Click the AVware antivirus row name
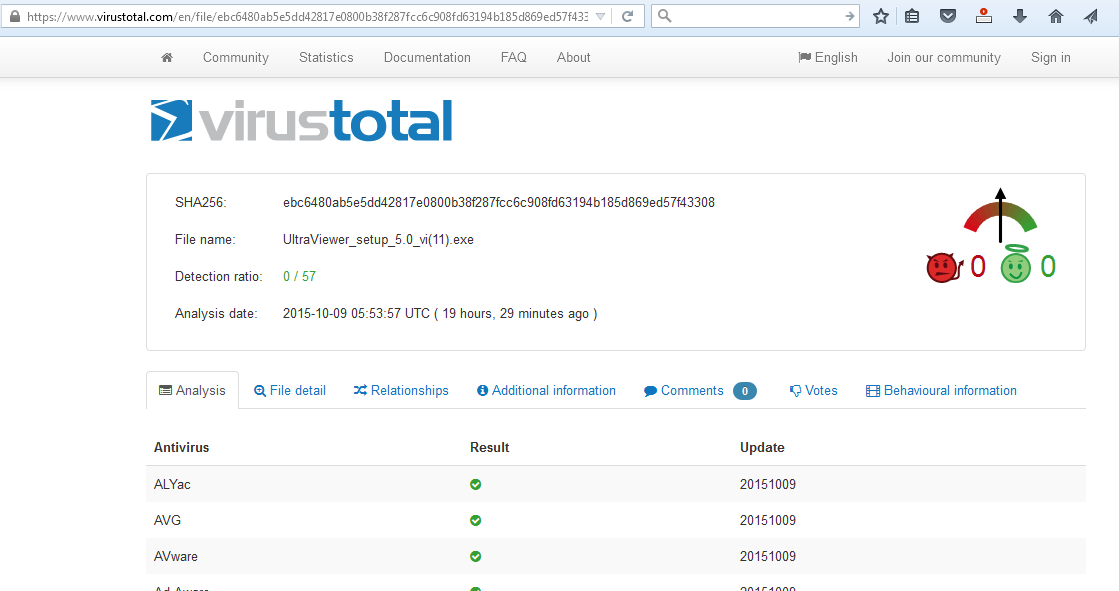The height and width of the screenshot is (591, 1119). coord(176,556)
